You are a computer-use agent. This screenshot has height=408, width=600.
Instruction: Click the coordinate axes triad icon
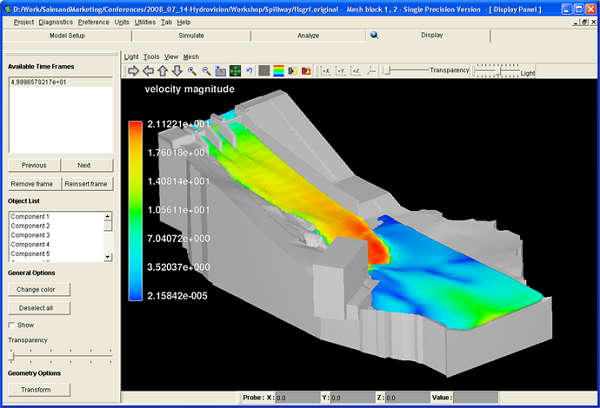371,71
